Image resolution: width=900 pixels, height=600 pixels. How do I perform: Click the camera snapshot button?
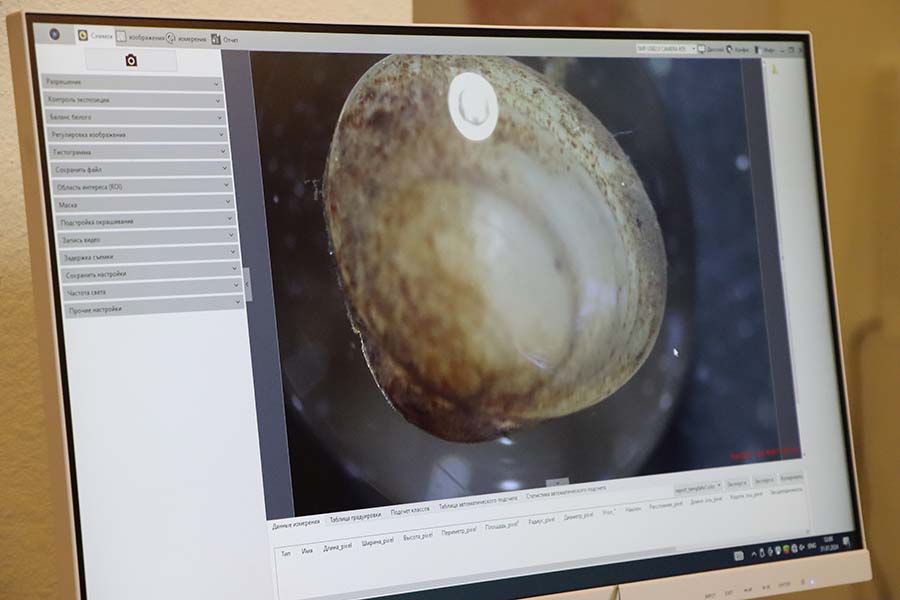pos(131,60)
